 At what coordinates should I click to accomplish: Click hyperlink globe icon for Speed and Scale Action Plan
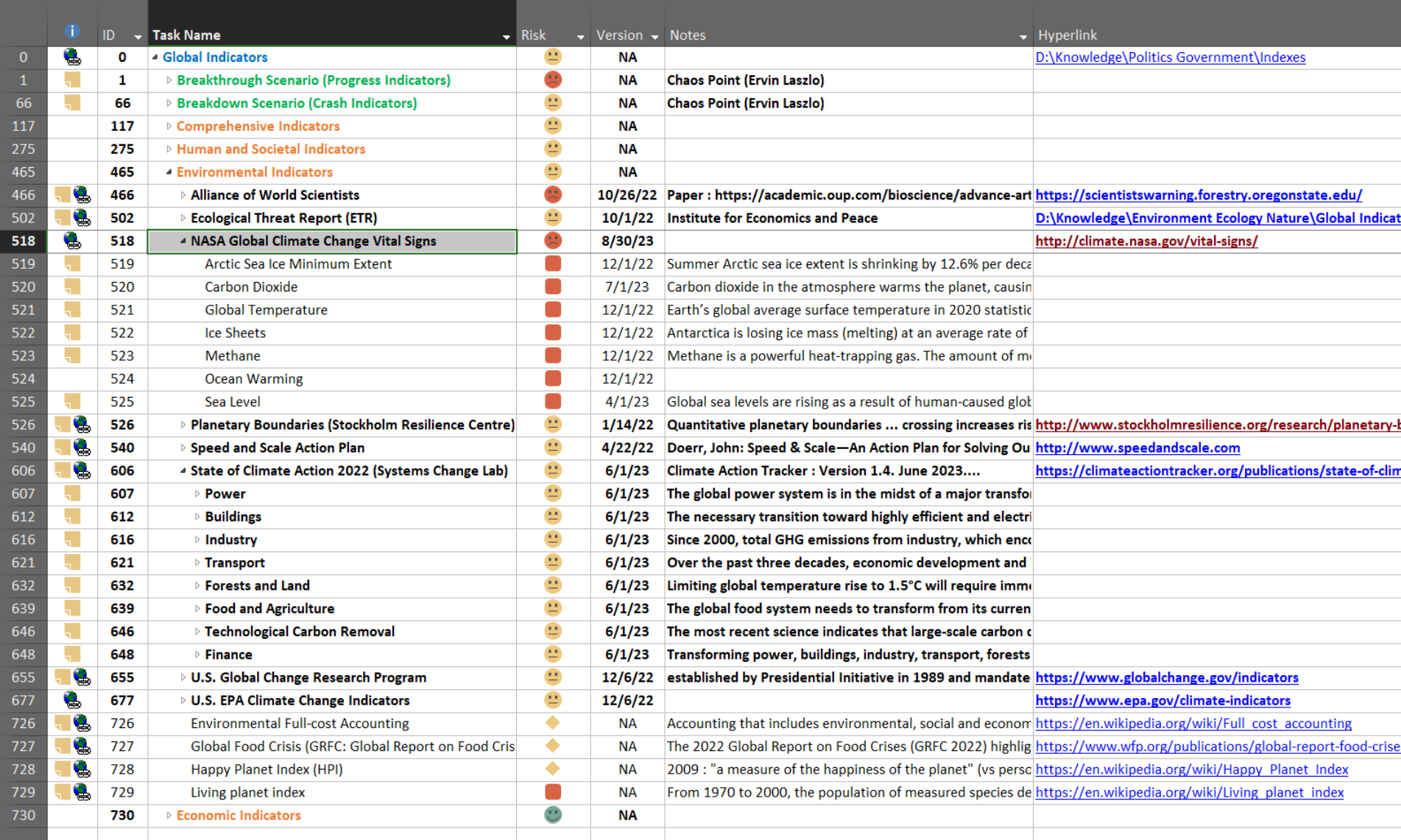click(x=82, y=448)
